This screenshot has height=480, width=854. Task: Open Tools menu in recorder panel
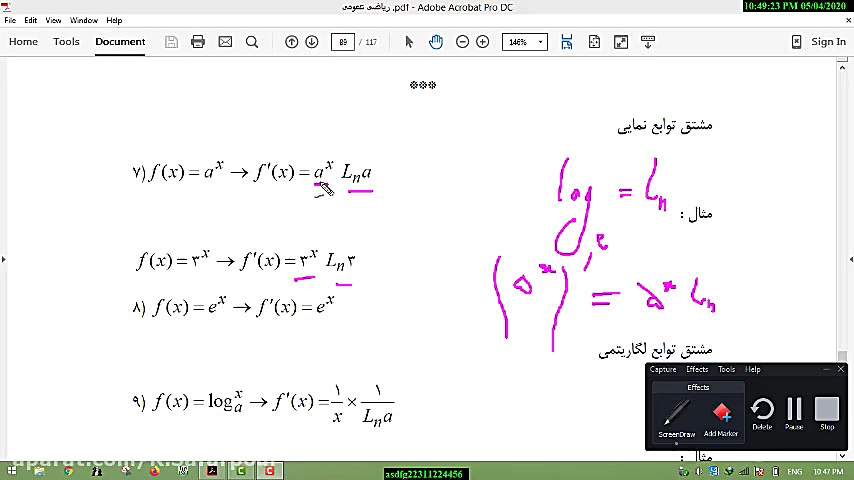coord(726,369)
